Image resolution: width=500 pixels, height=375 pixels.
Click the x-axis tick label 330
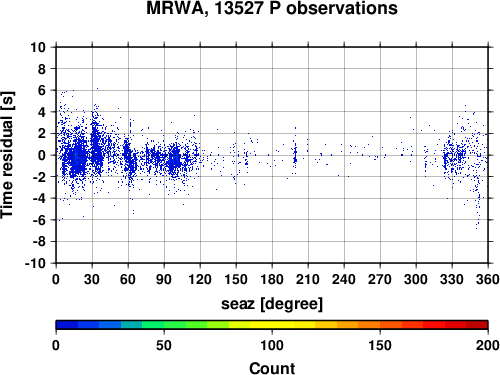point(452,279)
